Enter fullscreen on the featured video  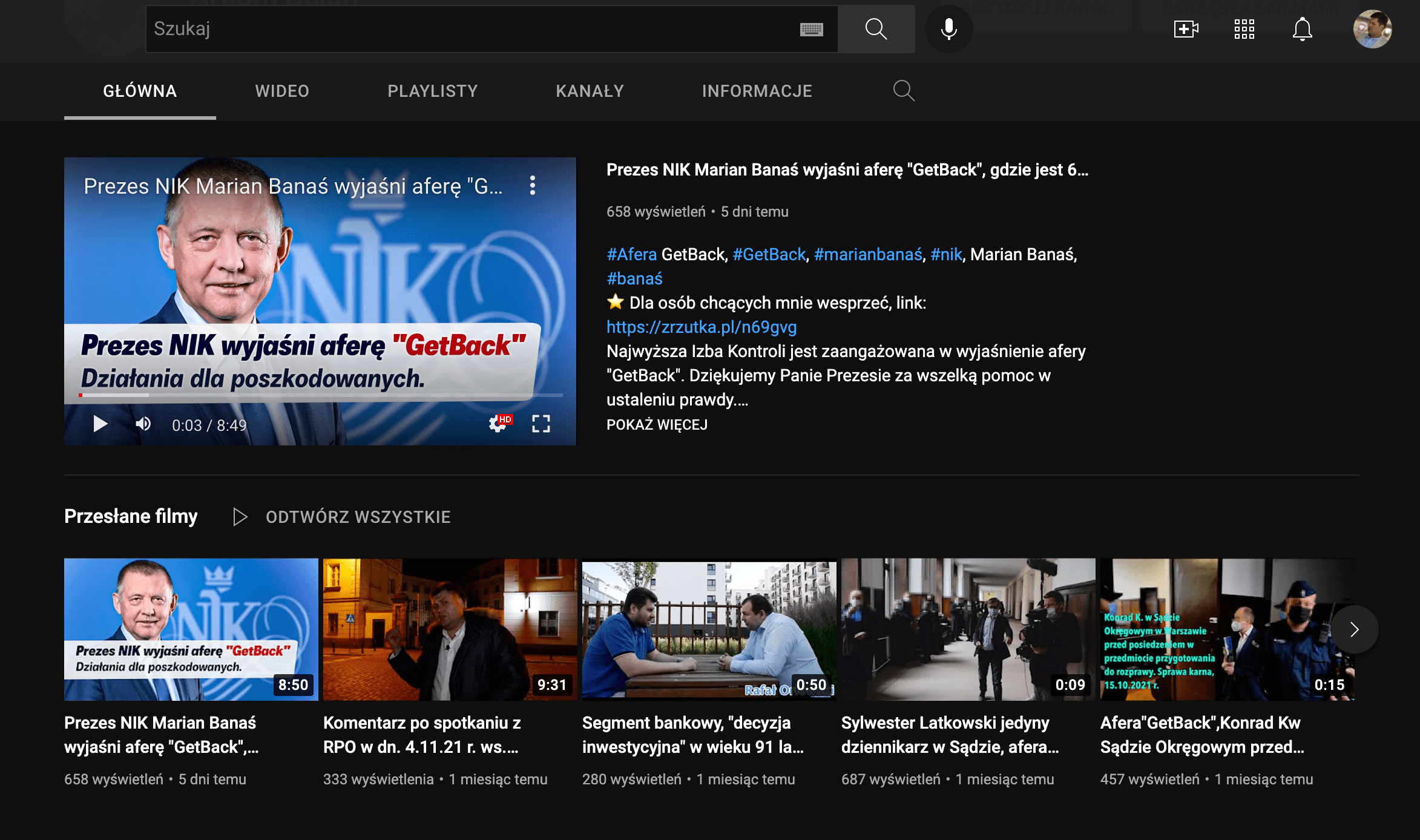point(541,424)
